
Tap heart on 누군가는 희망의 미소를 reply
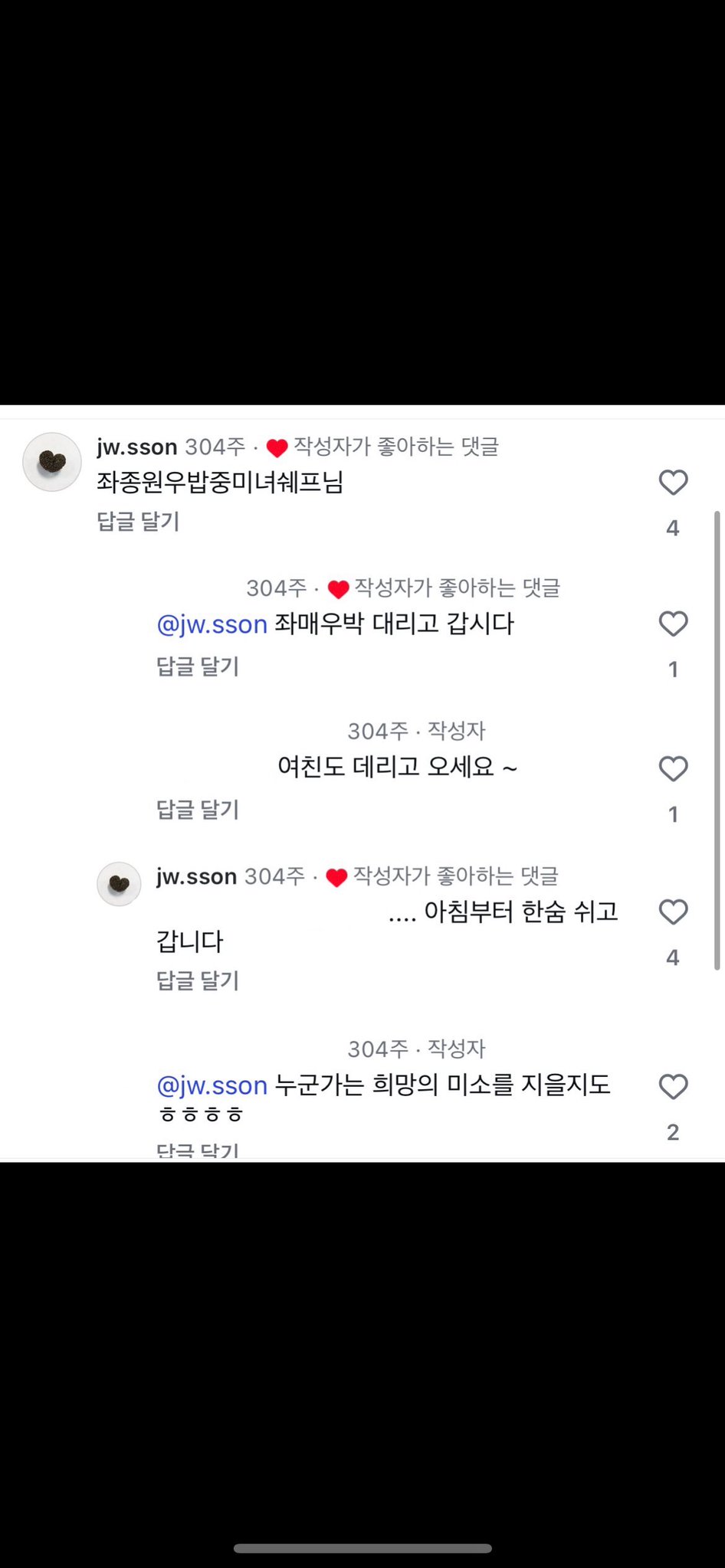tap(673, 1086)
